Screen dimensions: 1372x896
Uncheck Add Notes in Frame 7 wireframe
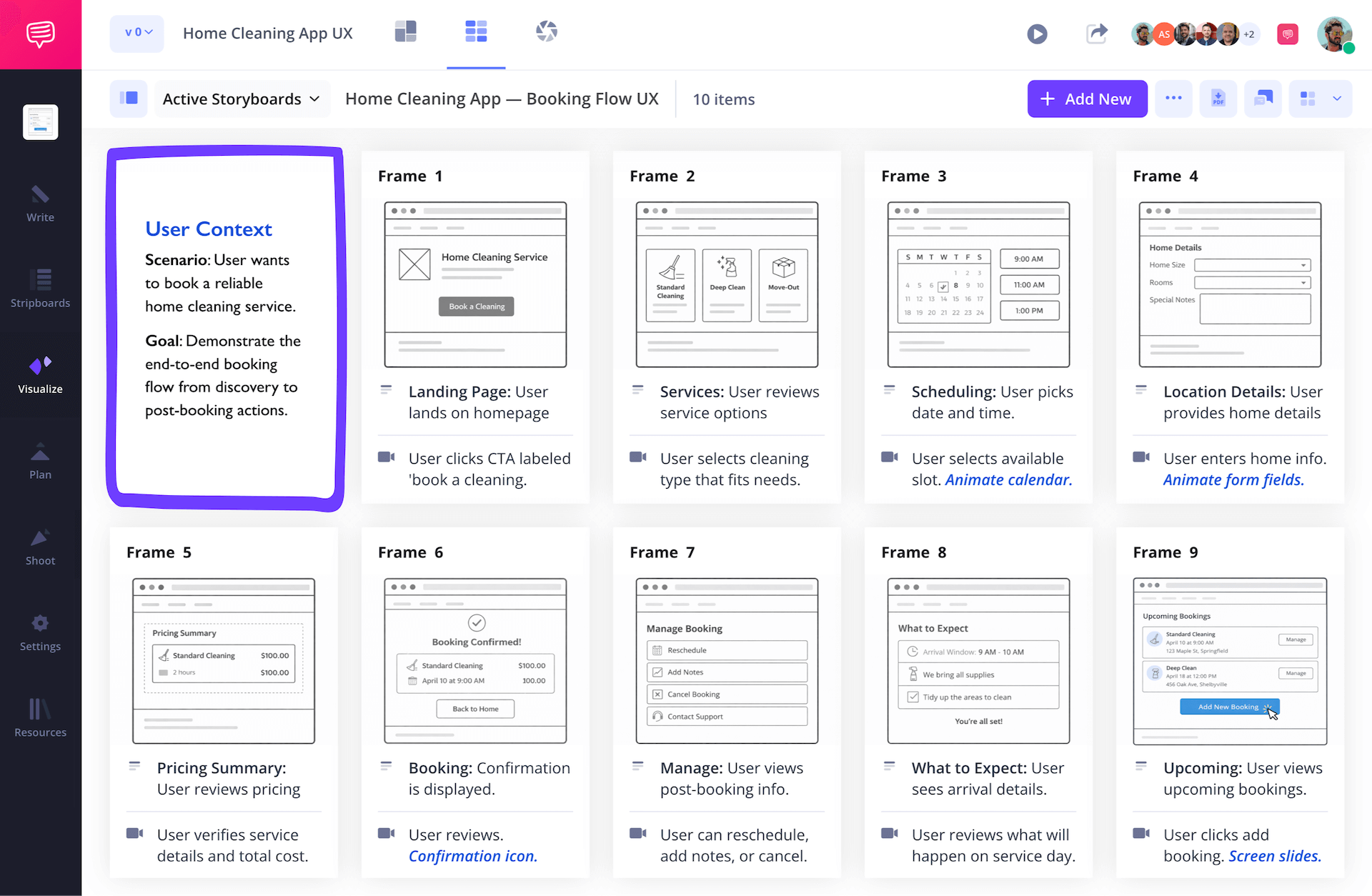pos(658,672)
